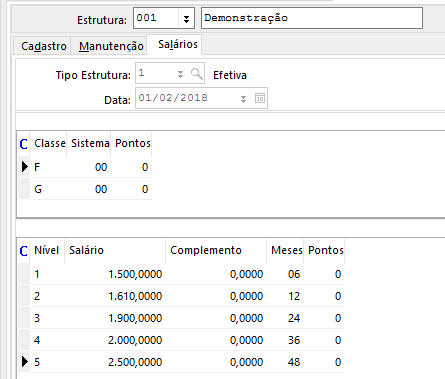This screenshot has height=379, width=445.
Task: Click Meses cell 24
Action: point(286,318)
